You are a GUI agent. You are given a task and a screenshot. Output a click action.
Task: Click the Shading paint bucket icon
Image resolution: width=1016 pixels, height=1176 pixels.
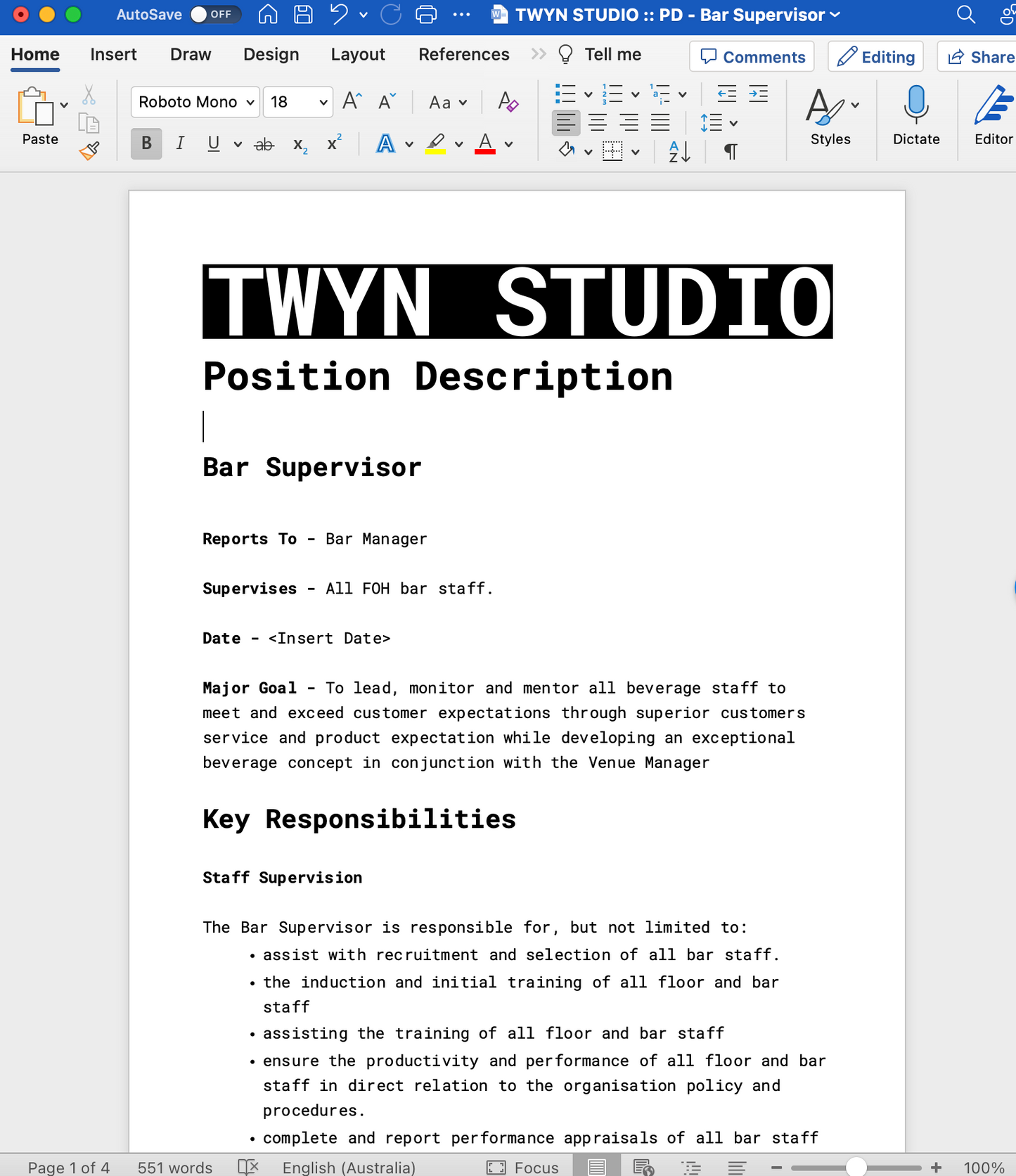tap(567, 151)
